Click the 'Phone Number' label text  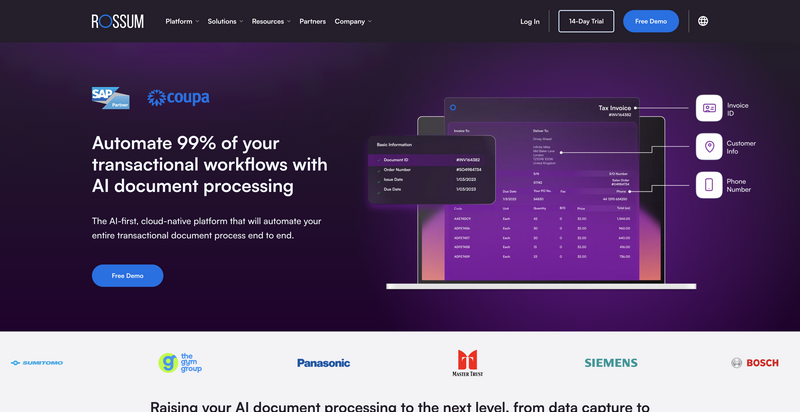738,185
